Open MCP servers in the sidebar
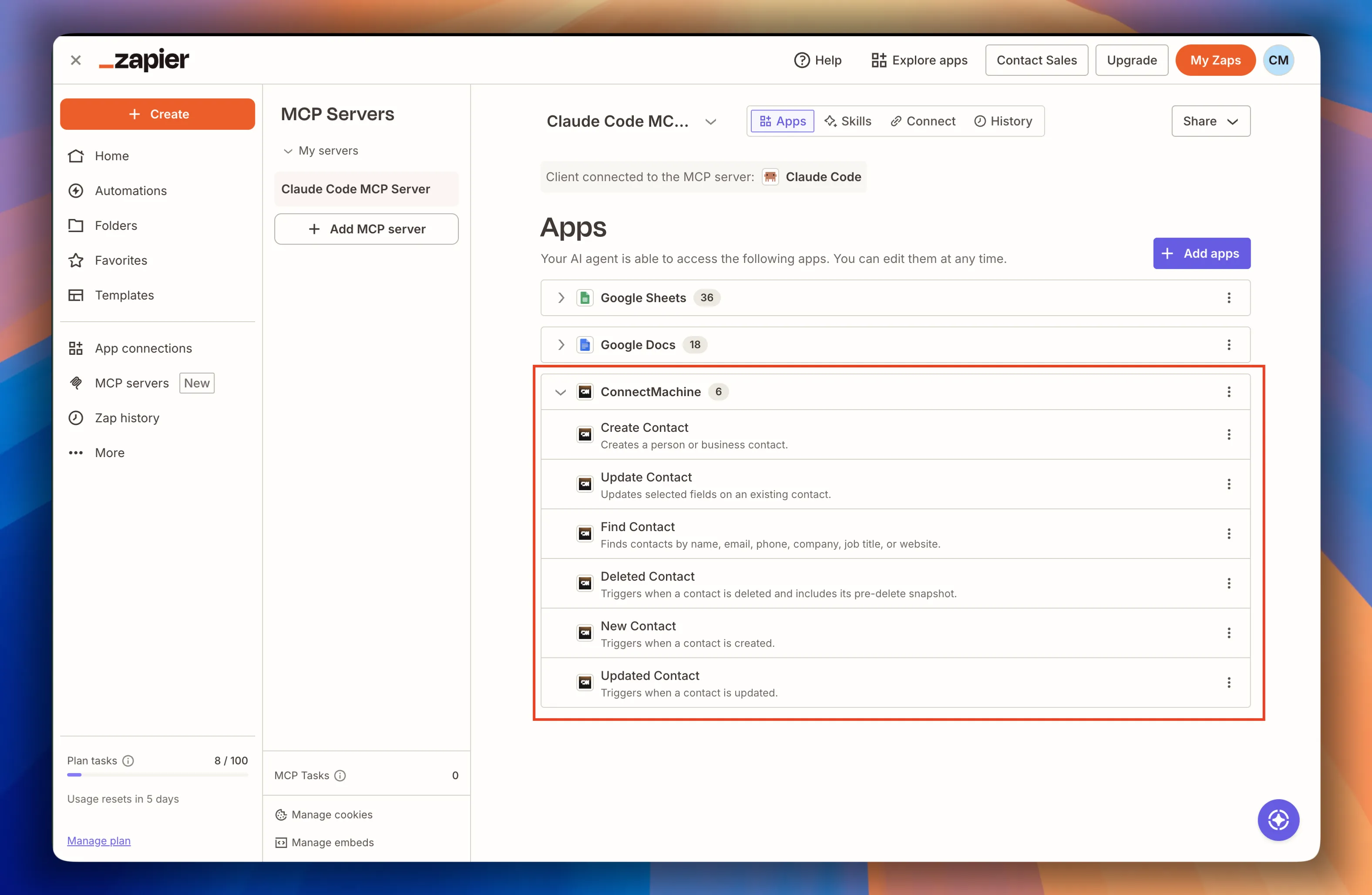The height and width of the screenshot is (895, 1372). pyautogui.click(x=132, y=383)
